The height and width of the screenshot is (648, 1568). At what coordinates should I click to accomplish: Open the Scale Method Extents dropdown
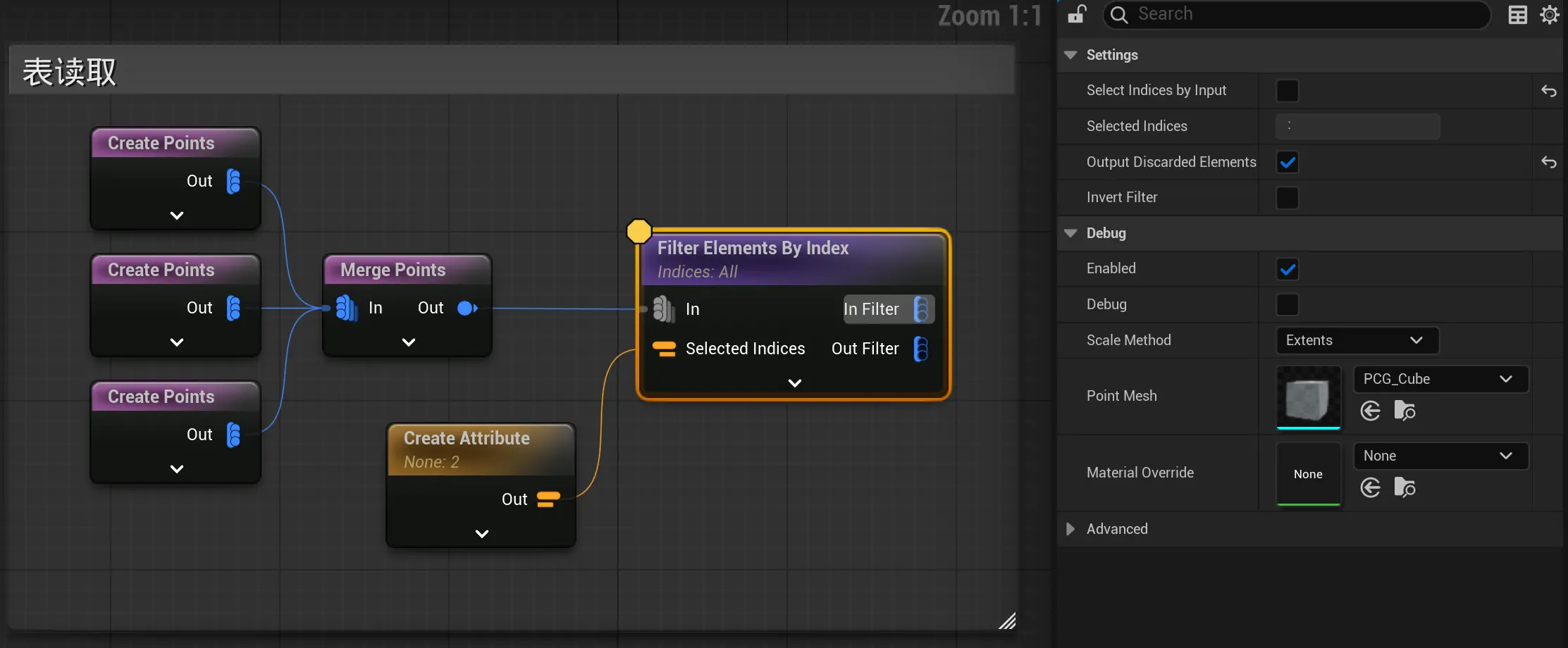(1357, 340)
